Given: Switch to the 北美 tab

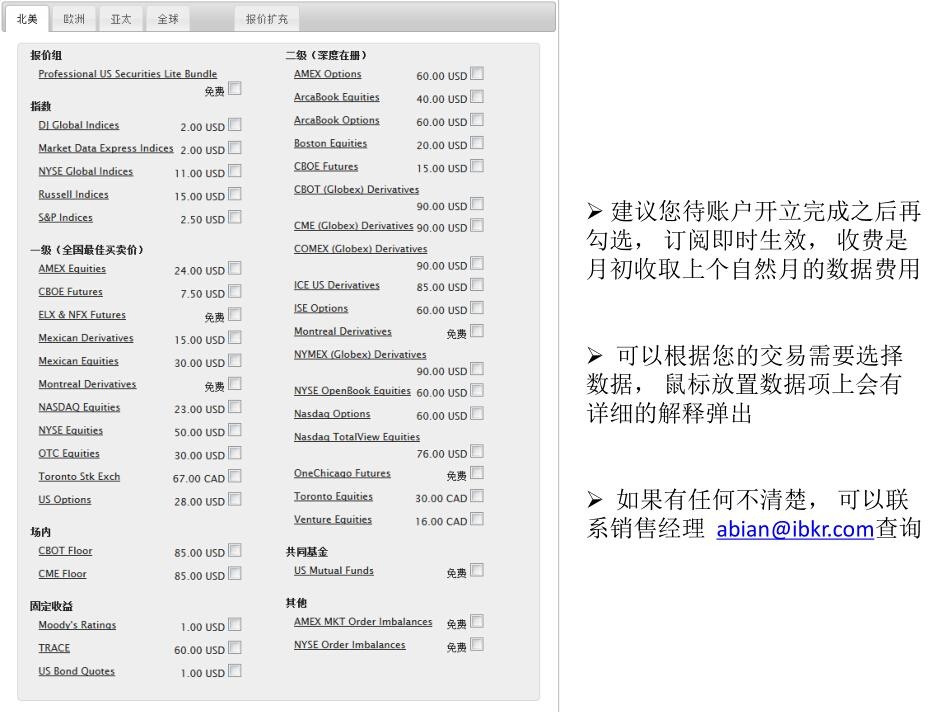Looking at the screenshot, I should pos(27,19).
